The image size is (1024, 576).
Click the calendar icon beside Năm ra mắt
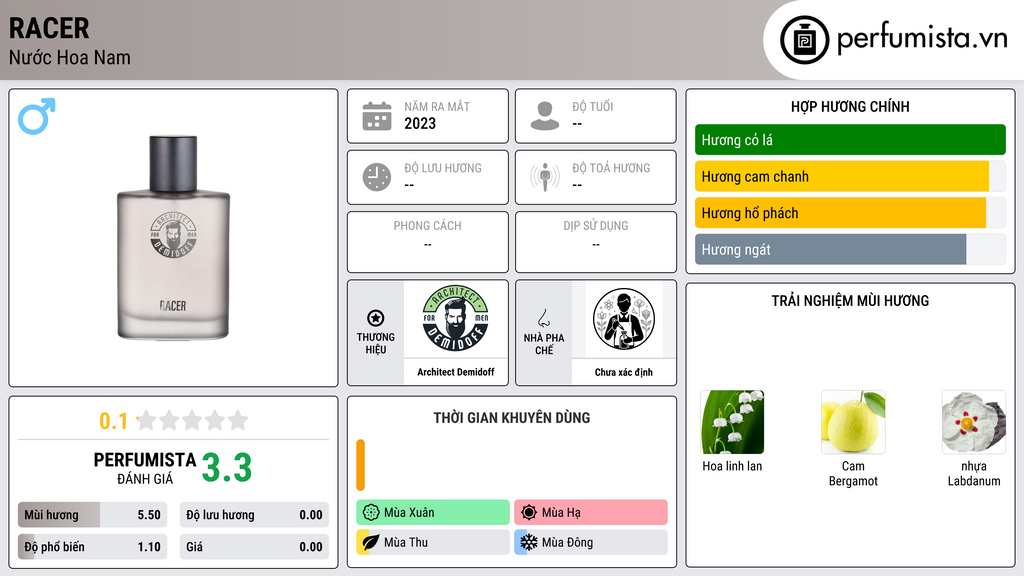(x=377, y=116)
